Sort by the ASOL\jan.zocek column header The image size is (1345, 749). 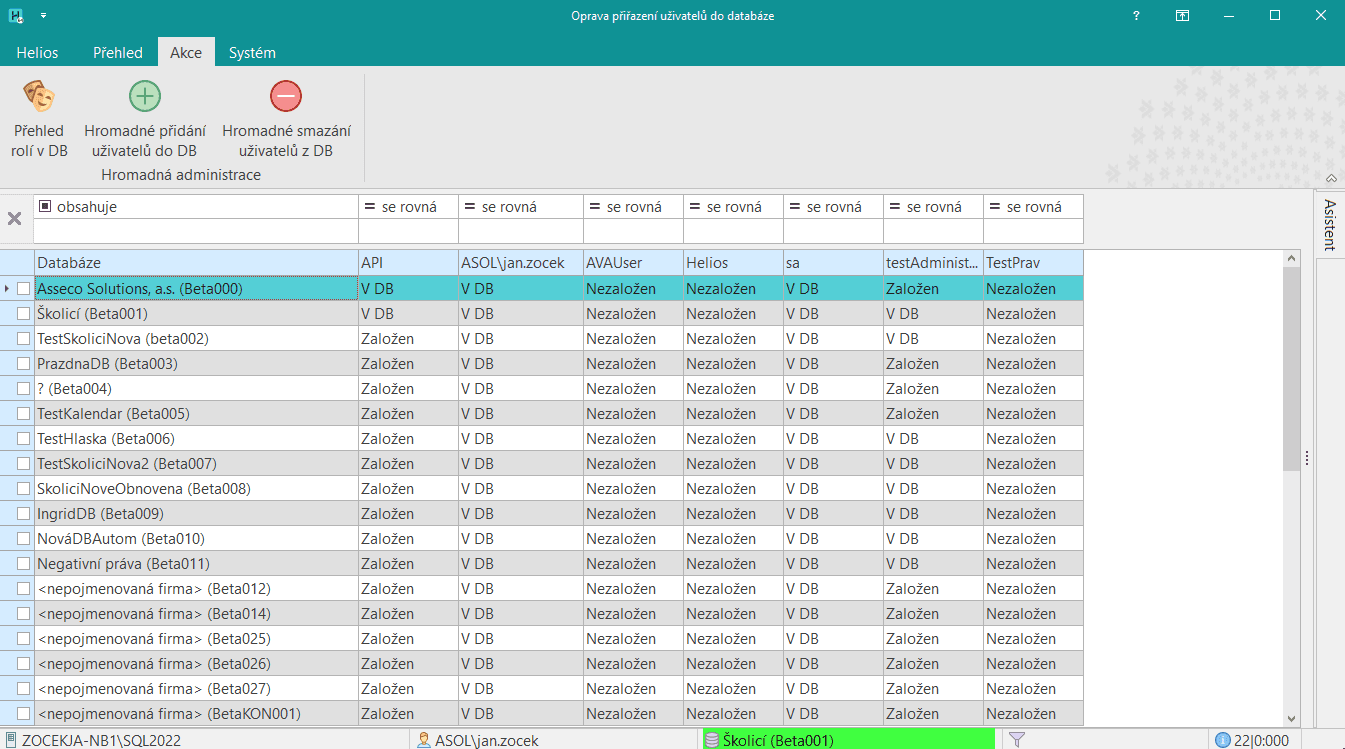521,263
